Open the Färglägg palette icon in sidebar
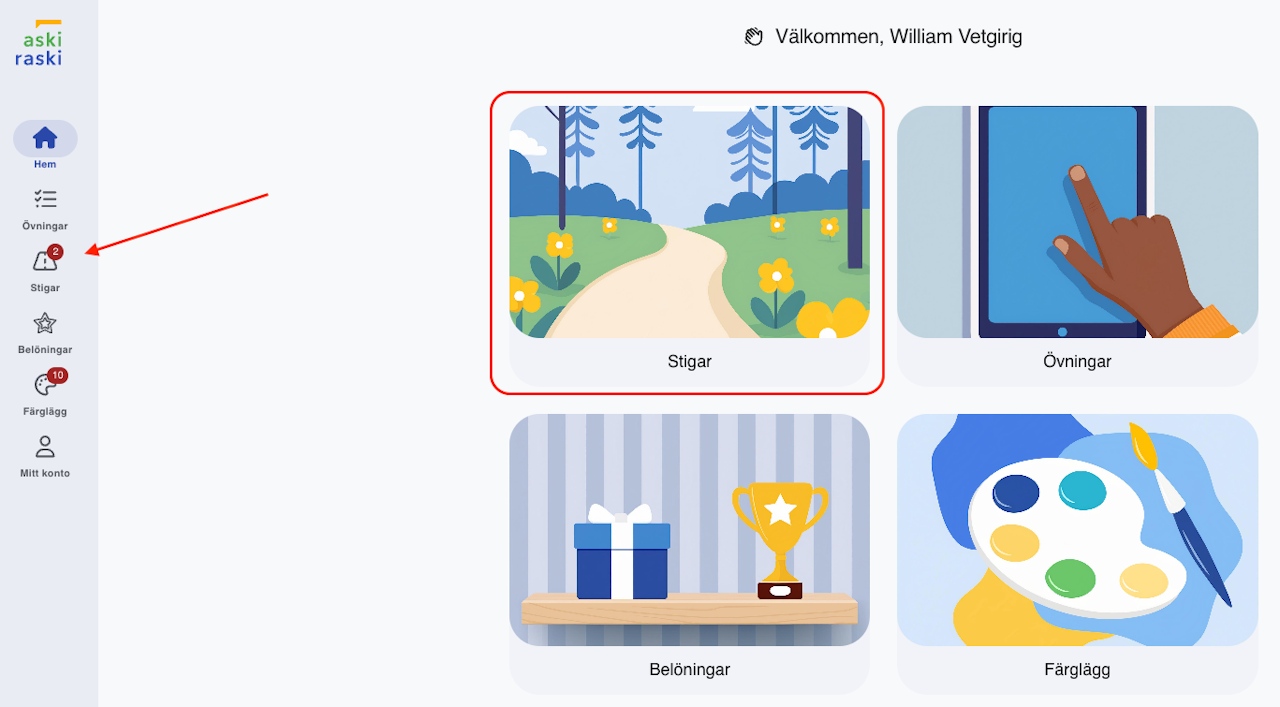 click(45, 385)
